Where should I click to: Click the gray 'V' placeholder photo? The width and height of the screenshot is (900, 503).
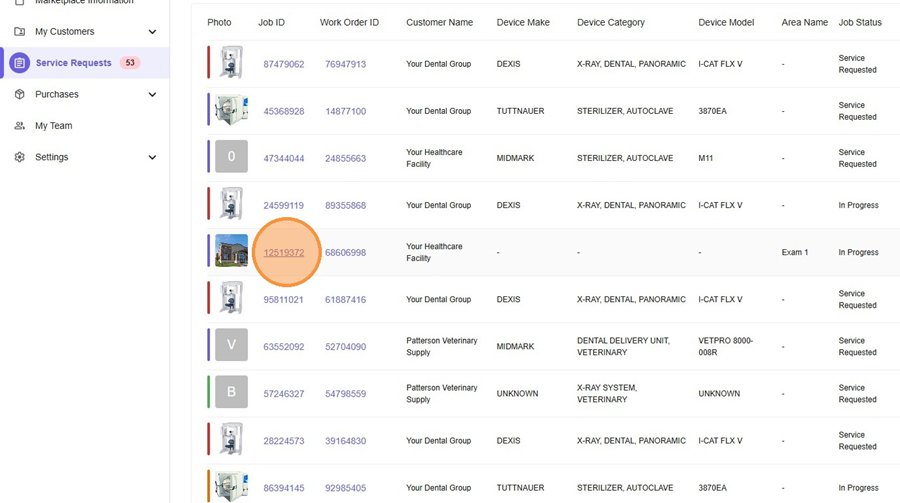[x=231, y=346]
